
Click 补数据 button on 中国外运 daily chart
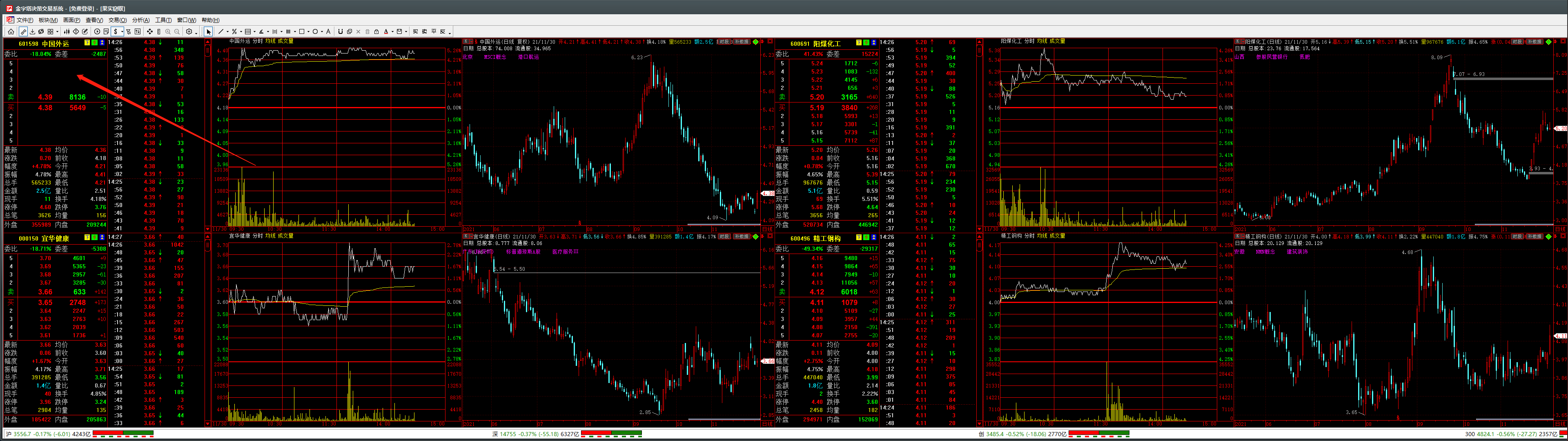coord(742,42)
